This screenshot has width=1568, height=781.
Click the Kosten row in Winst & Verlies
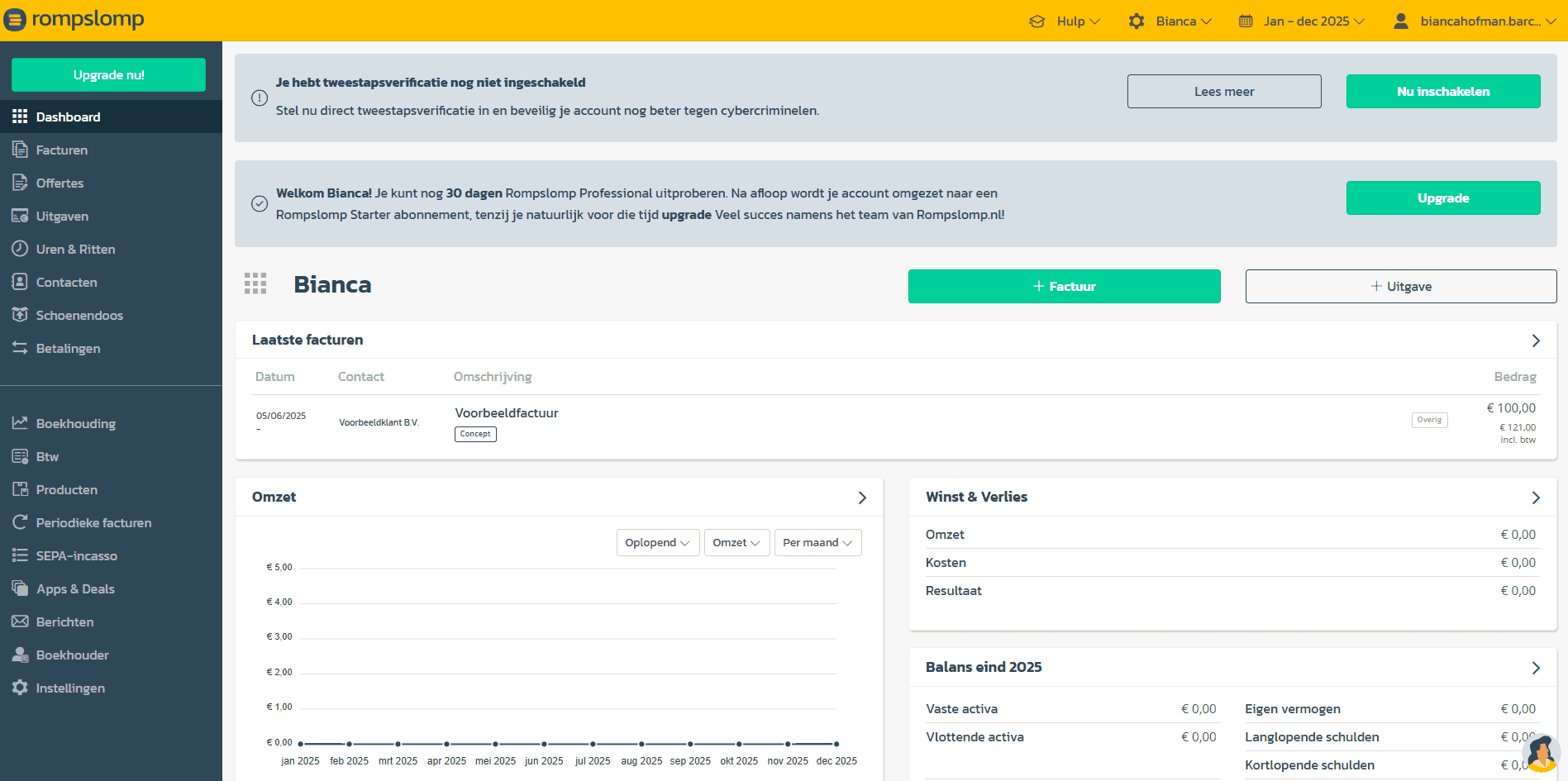(x=1231, y=563)
